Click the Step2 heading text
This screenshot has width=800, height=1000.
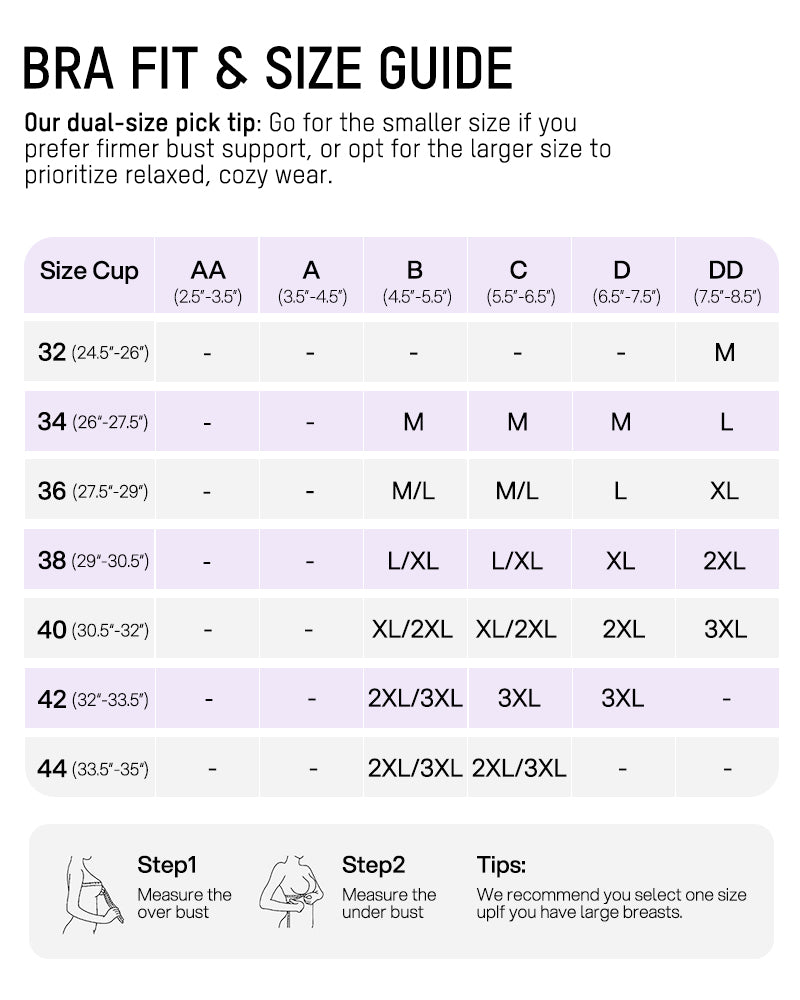(373, 865)
